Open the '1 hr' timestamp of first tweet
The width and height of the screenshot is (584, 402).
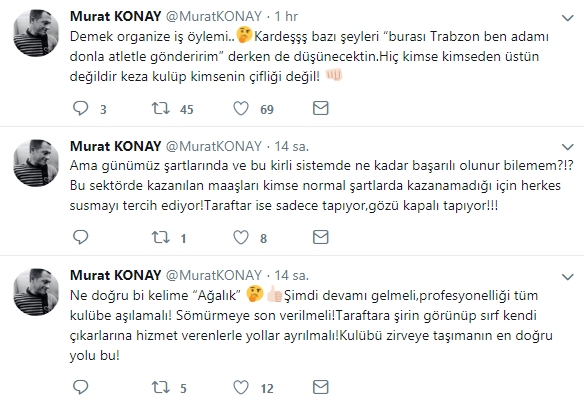tap(286, 16)
